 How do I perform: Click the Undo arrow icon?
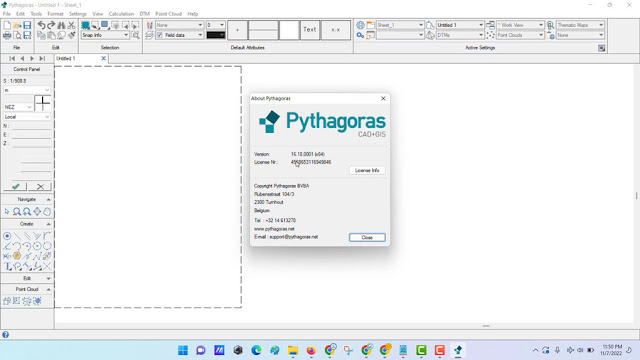click(x=41, y=25)
